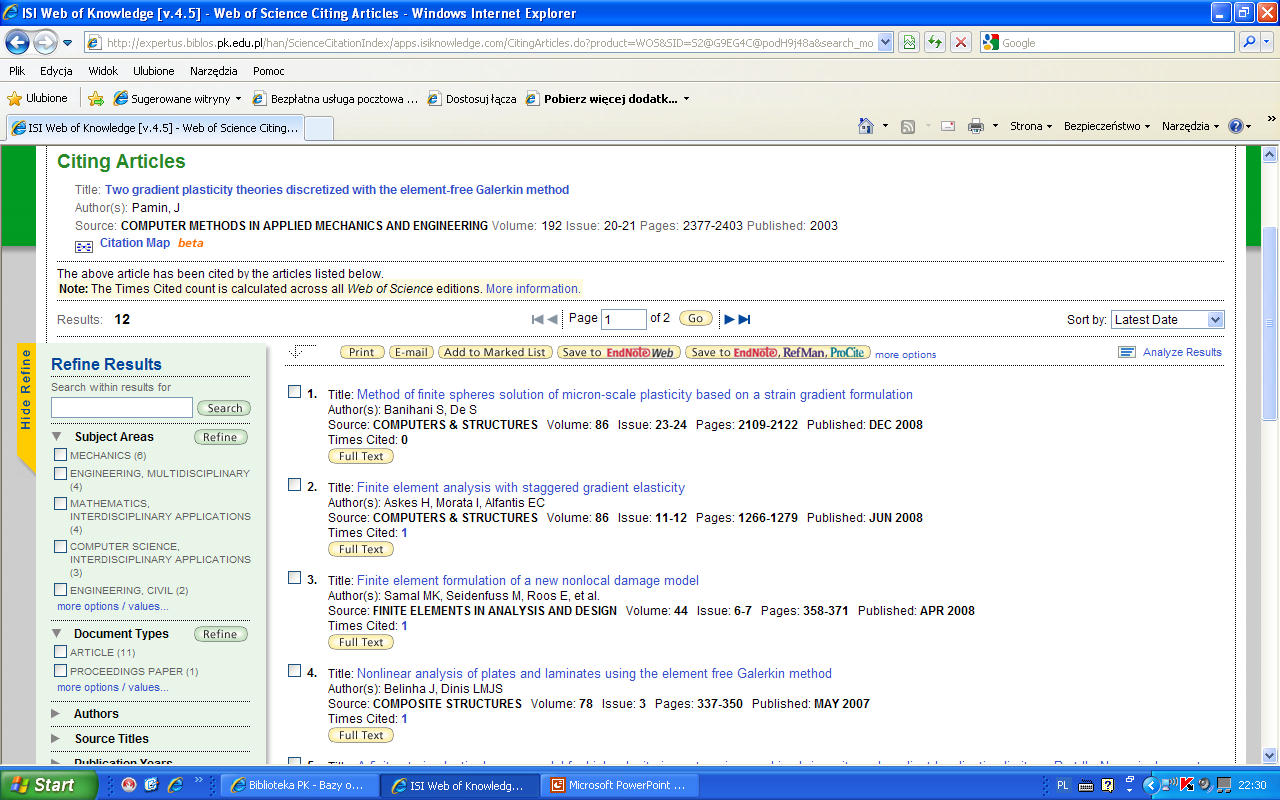Click the Go page button
Viewport: 1280px width, 800px height.
pyautogui.click(x=696, y=319)
